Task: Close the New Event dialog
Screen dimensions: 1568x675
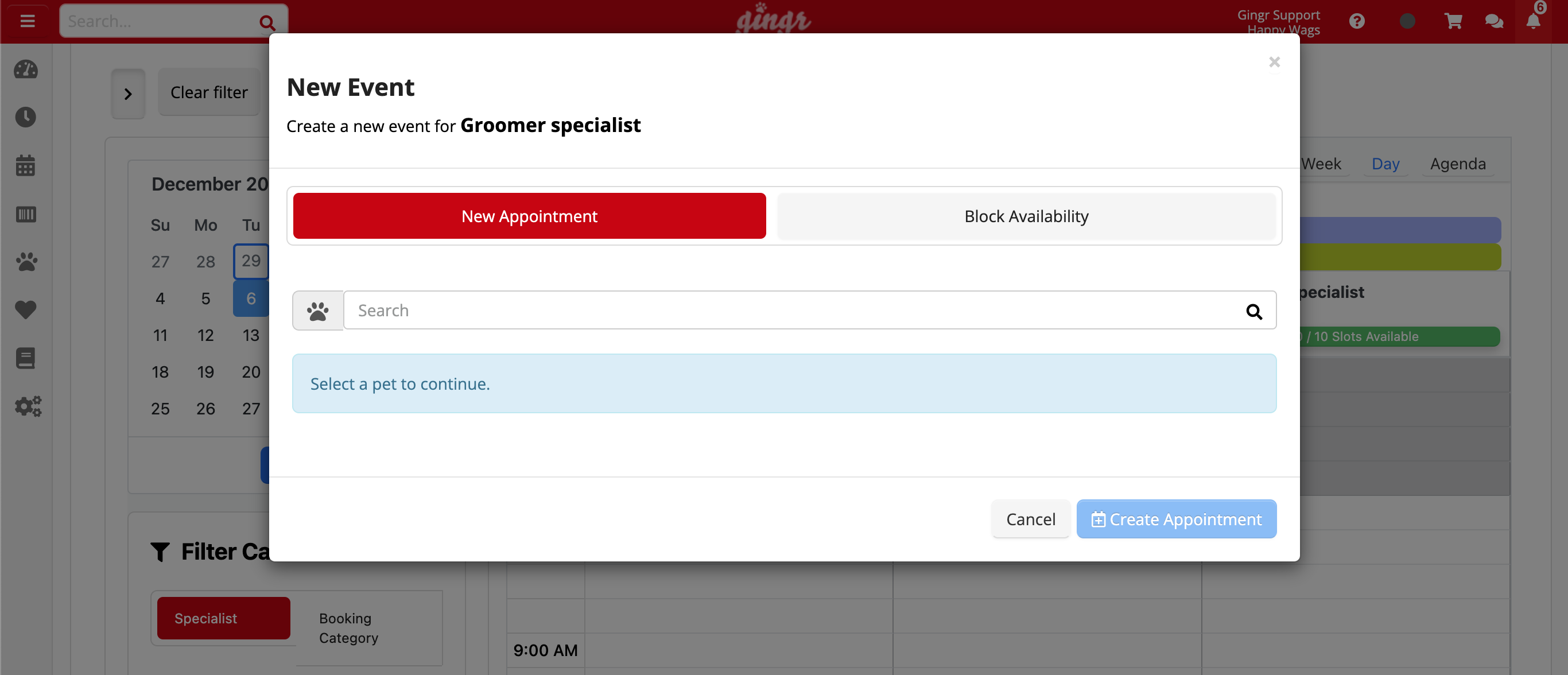Action: [1274, 62]
